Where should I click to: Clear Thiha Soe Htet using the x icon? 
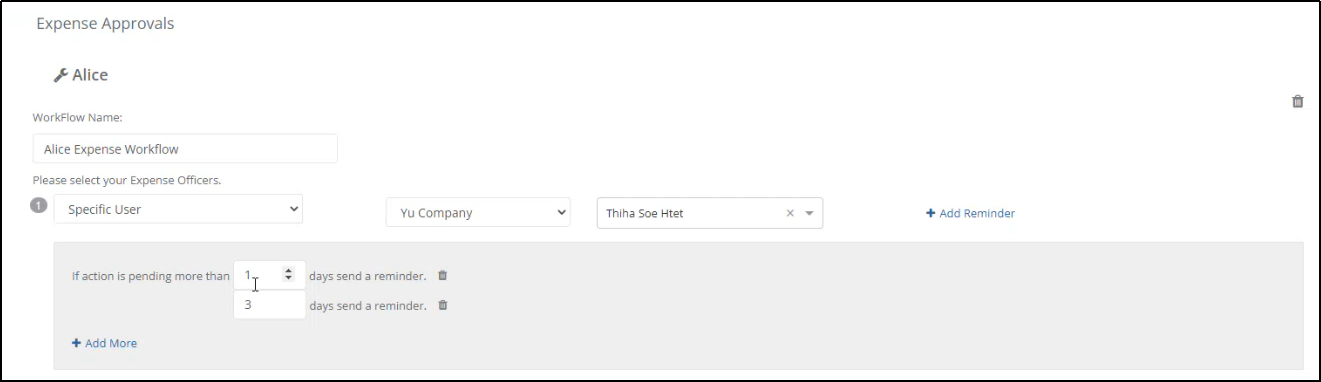coord(790,213)
